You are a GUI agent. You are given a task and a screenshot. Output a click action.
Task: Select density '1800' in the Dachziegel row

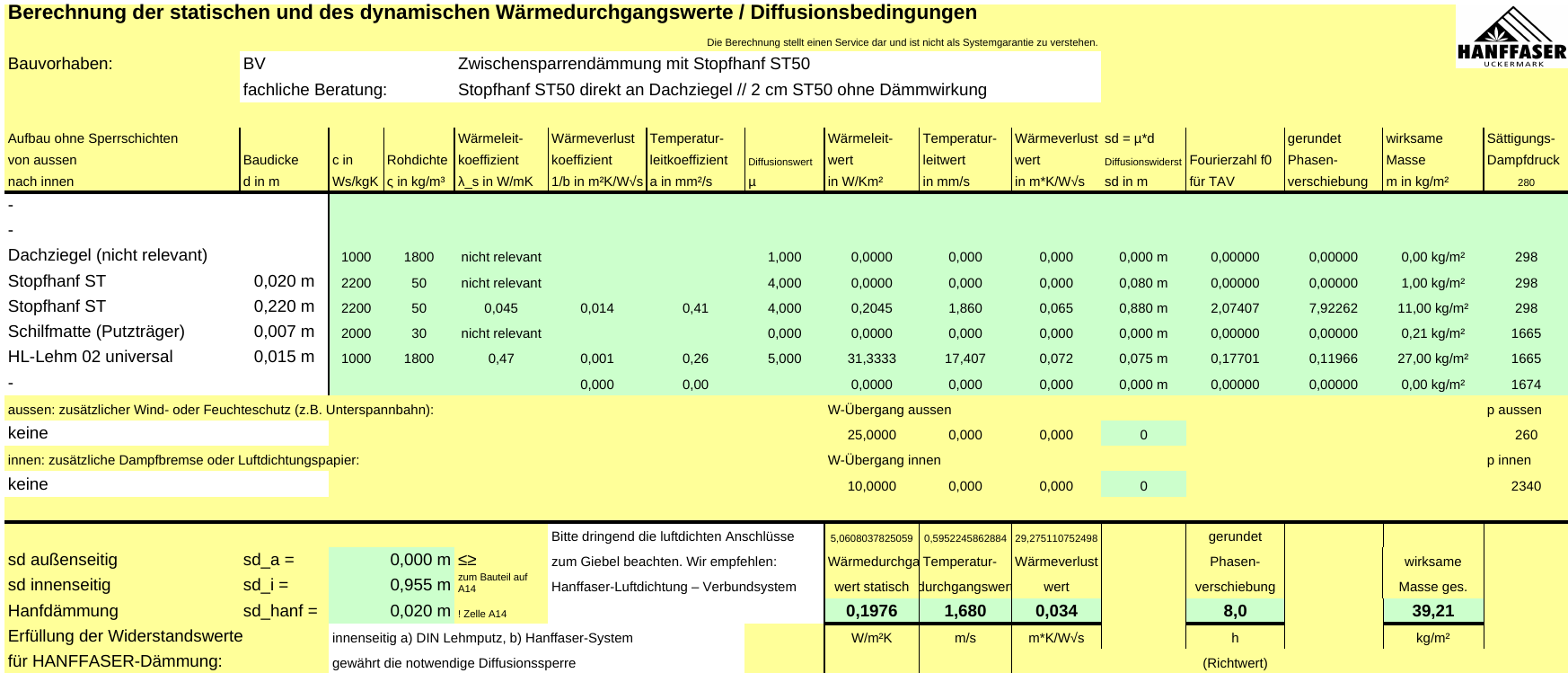click(418, 257)
